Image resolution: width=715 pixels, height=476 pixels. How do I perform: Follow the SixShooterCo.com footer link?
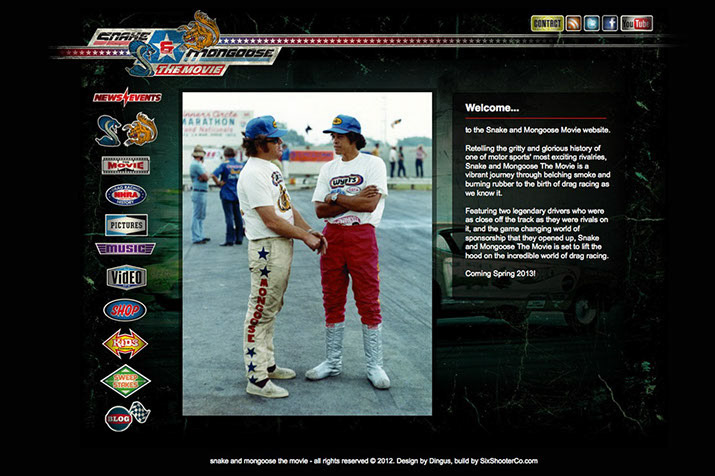508,461
